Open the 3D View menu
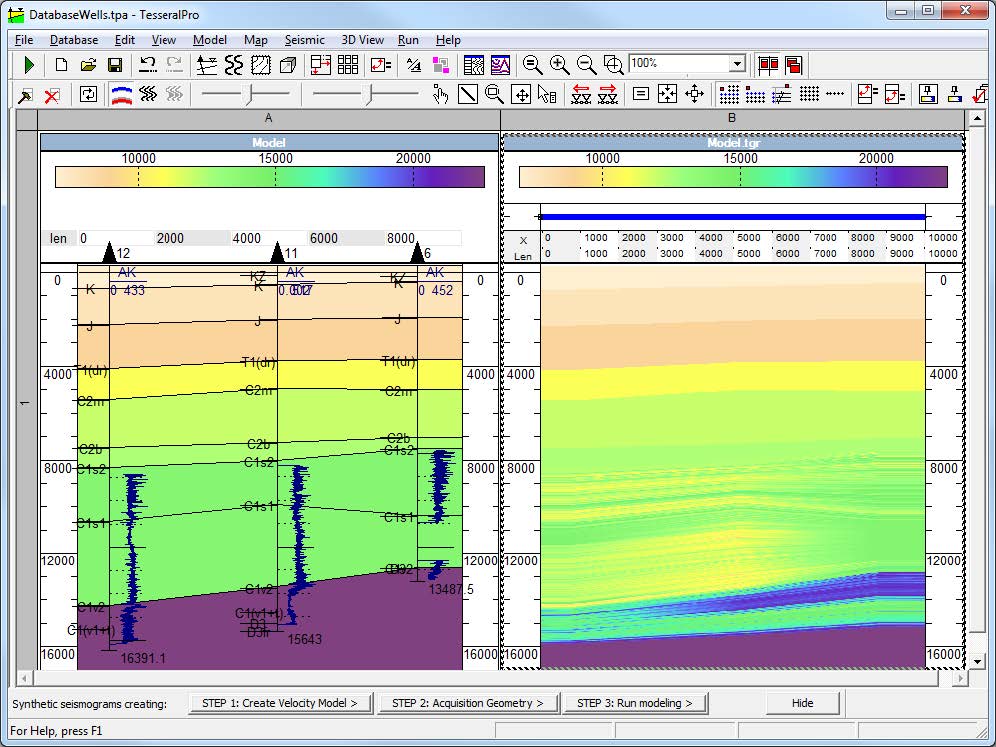Viewport: 996px width, 747px height. tap(362, 40)
